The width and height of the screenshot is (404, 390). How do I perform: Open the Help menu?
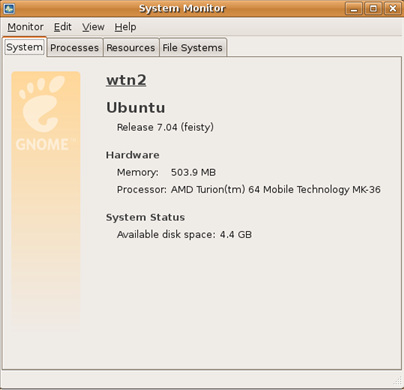click(x=125, y=27)
